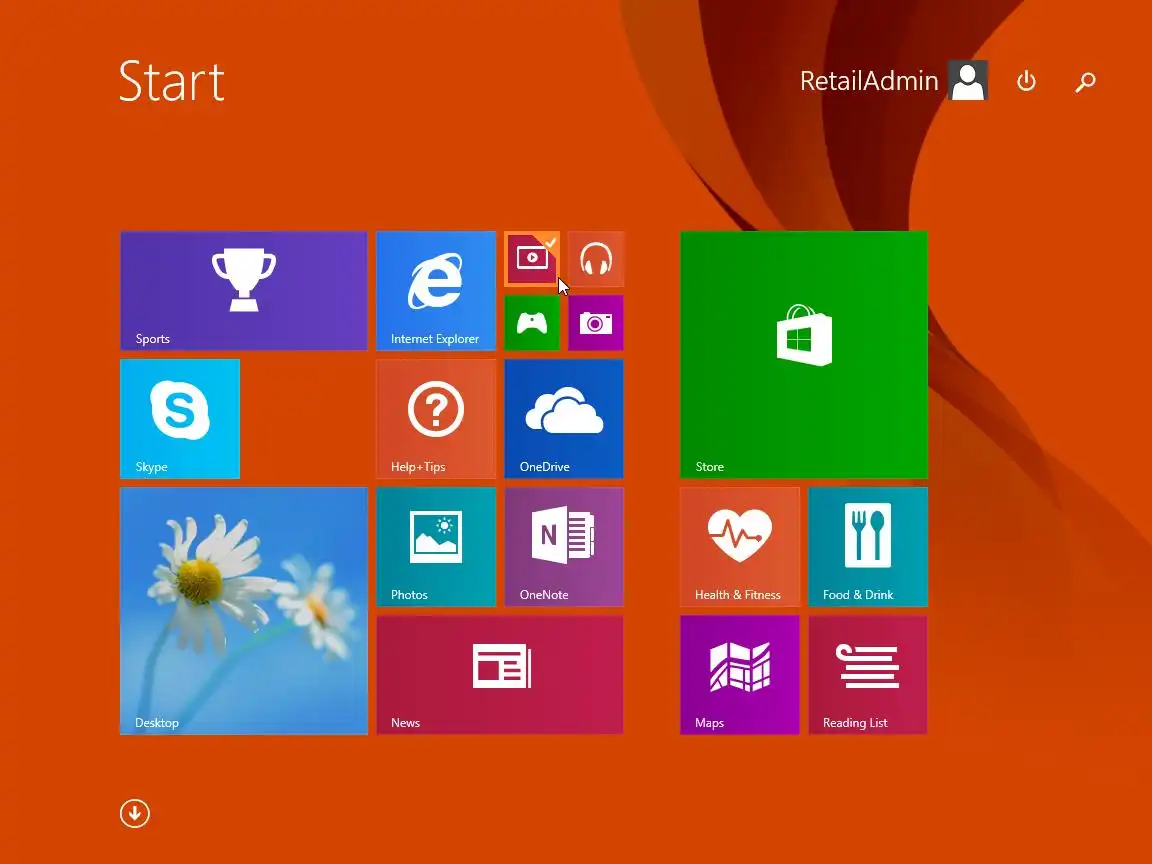The height and width of the screenshot is (864, 1152).
Task: Open the News tile
Action: 500,674
